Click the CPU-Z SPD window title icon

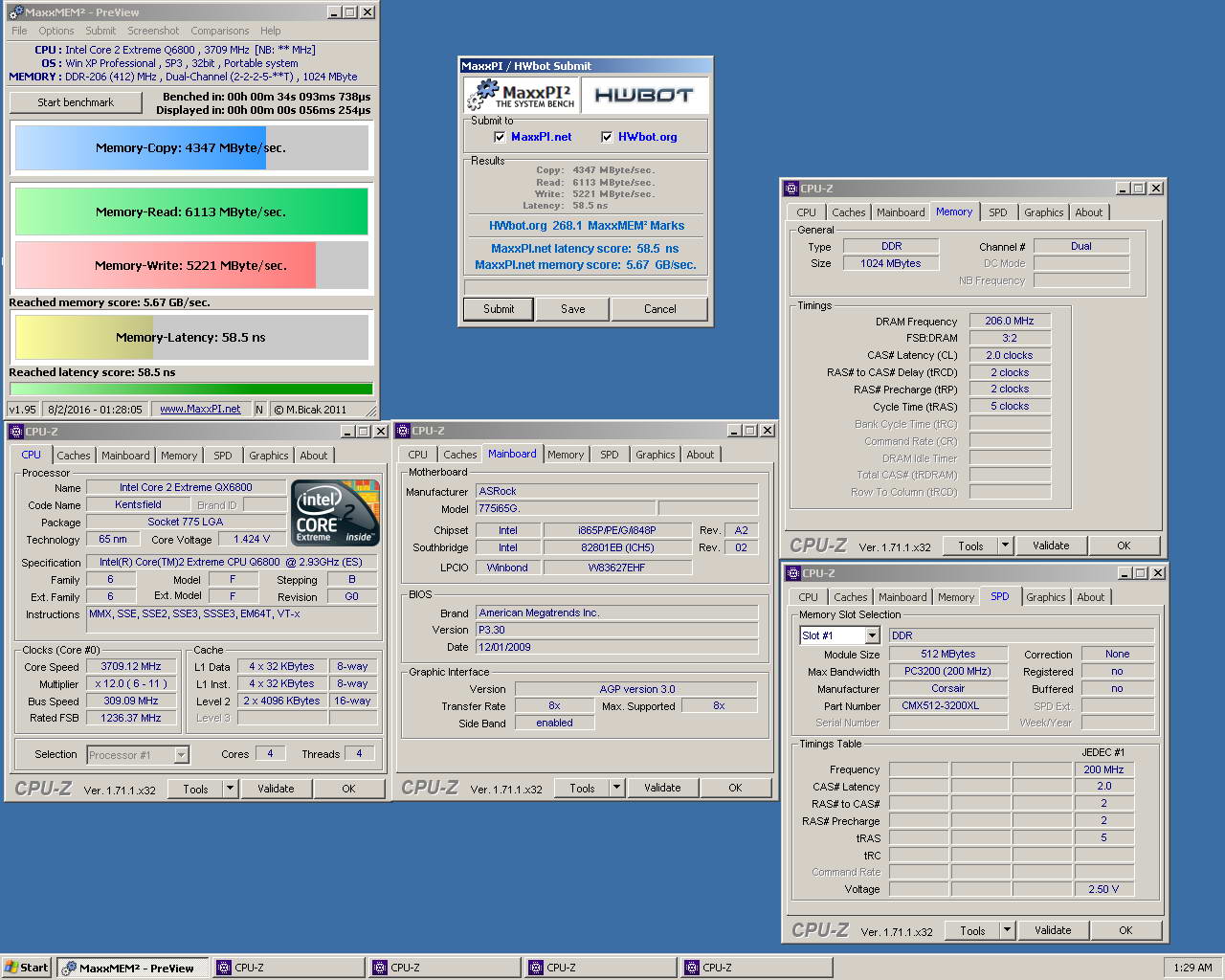click(793, 573)
